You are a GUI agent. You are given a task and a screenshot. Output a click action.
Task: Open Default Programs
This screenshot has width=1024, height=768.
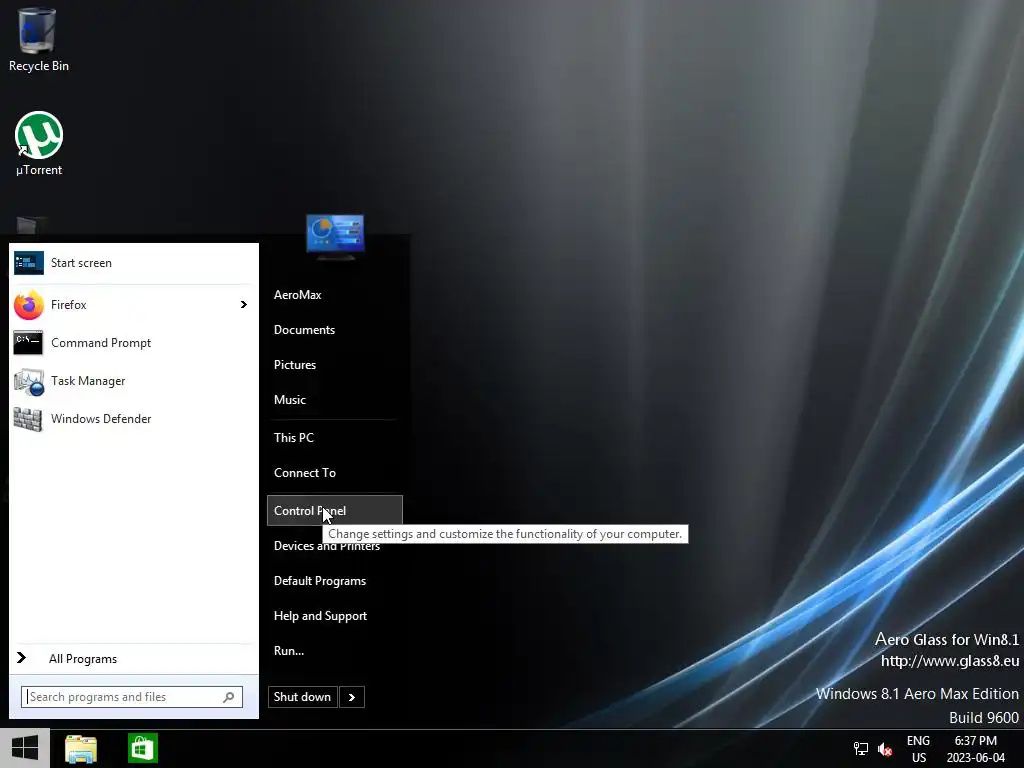click(x=320, y=581)
